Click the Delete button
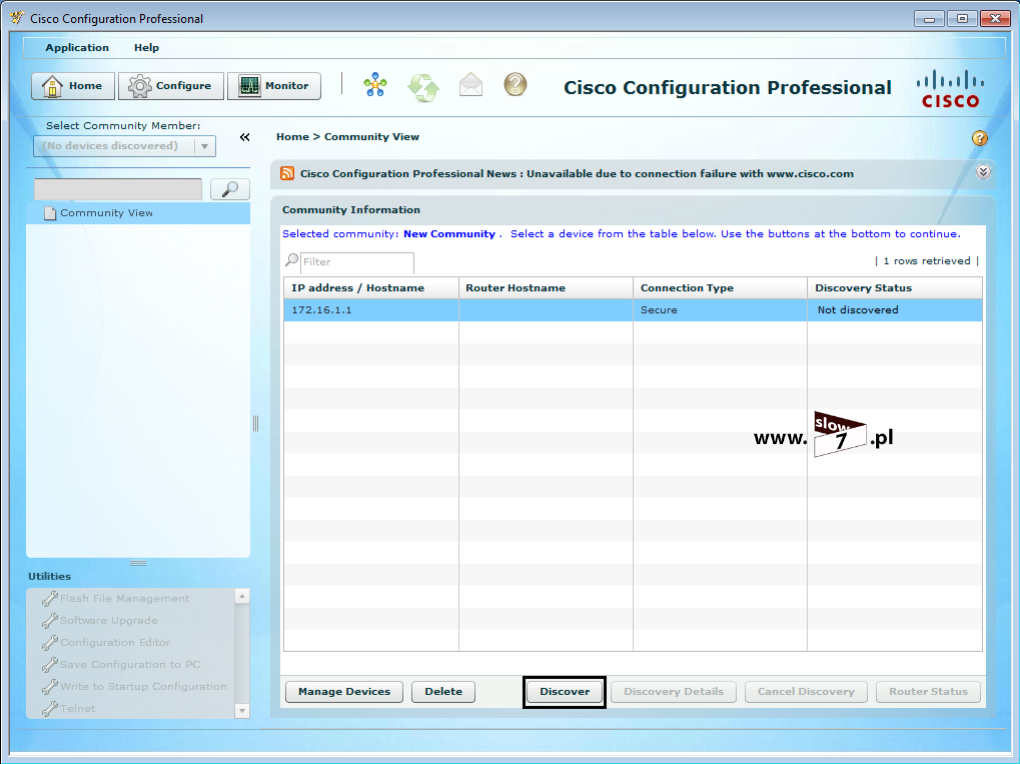1020x764 pixels. tap(444, 692)
